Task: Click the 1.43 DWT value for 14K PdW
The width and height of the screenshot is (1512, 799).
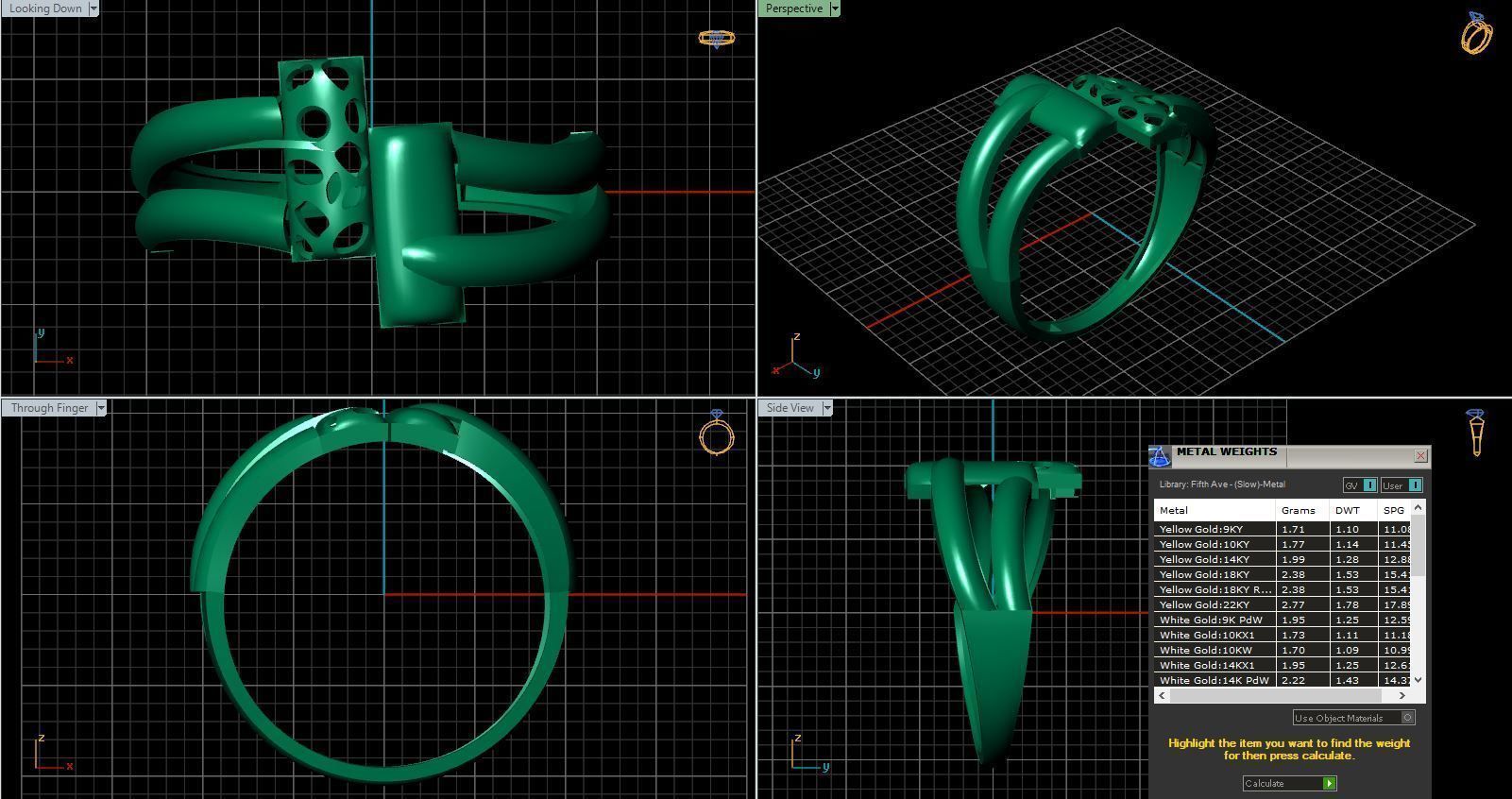Action: tap(1347, 680)
